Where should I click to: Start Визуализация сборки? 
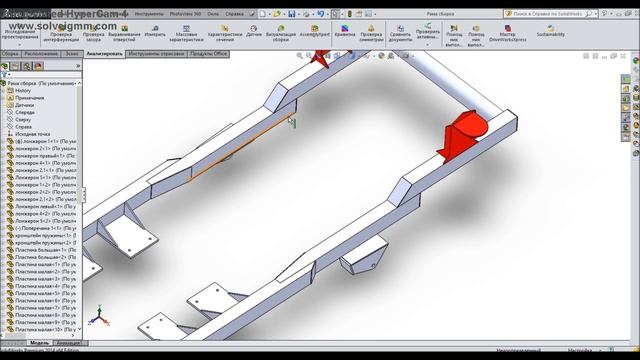coord(281,34)
